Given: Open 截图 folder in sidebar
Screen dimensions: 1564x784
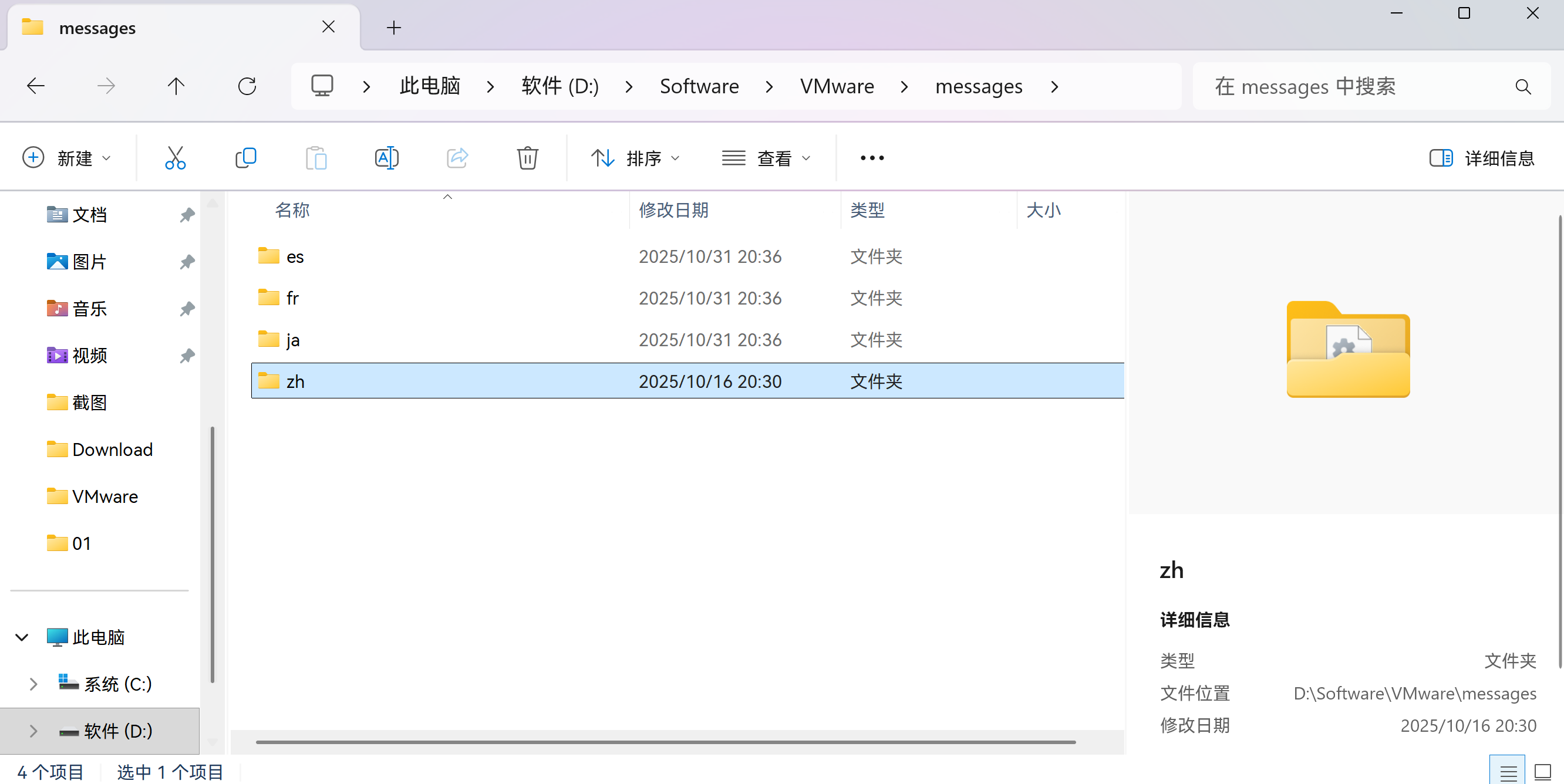Looking at the screenshot, I should pos(90,403).
